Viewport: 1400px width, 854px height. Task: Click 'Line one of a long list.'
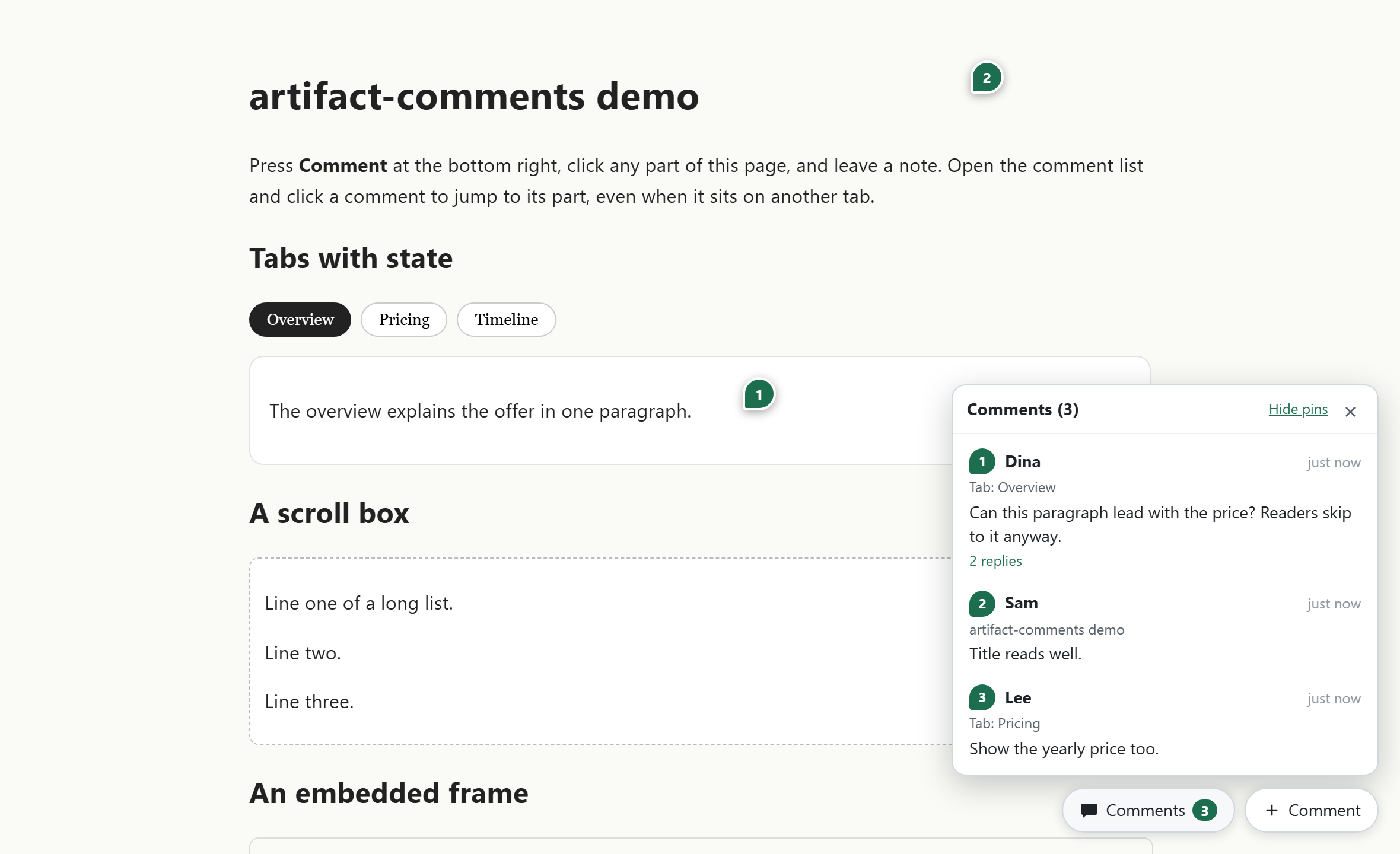[358, 603]
